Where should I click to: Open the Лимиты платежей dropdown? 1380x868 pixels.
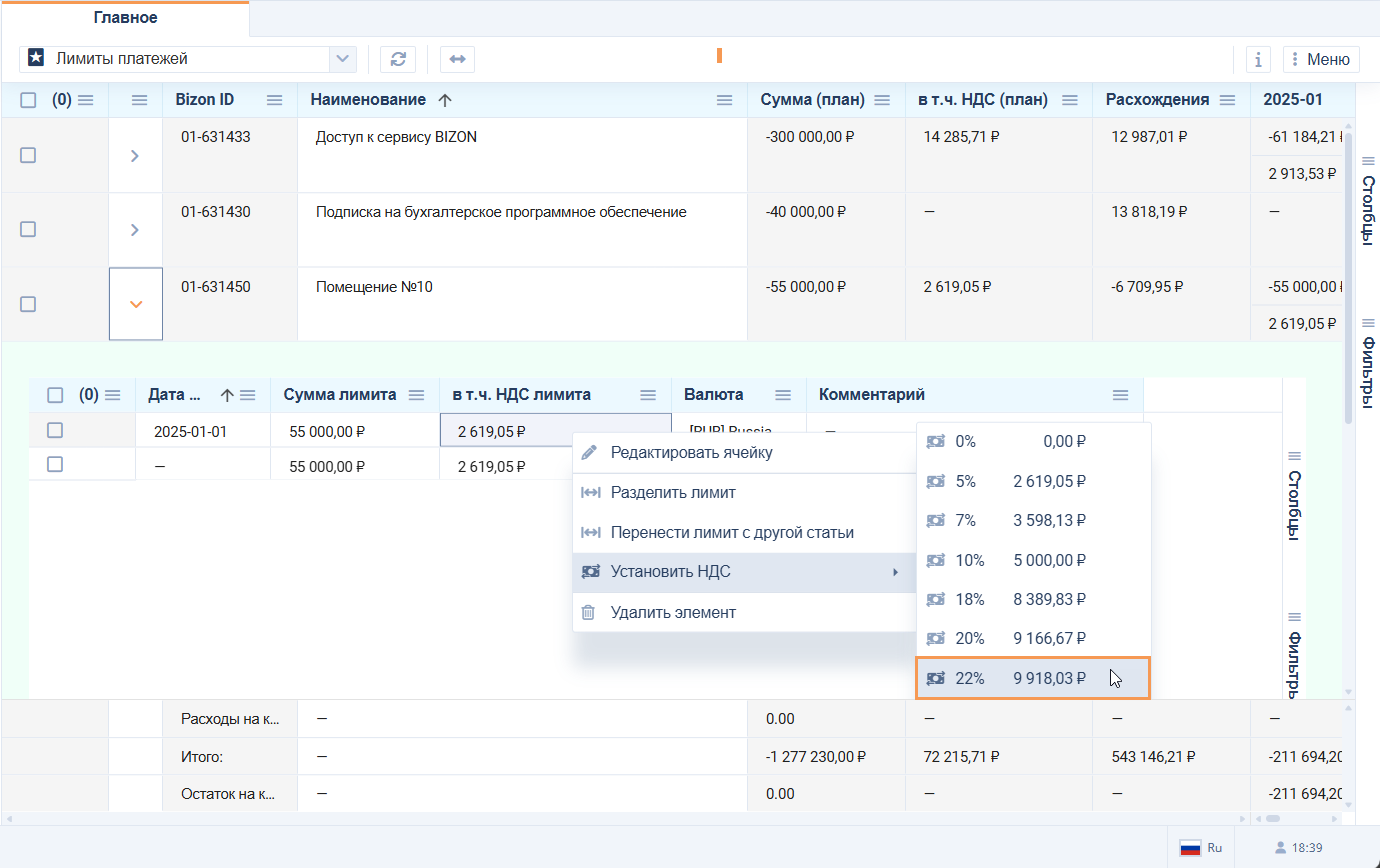click(x=343, y=59)
